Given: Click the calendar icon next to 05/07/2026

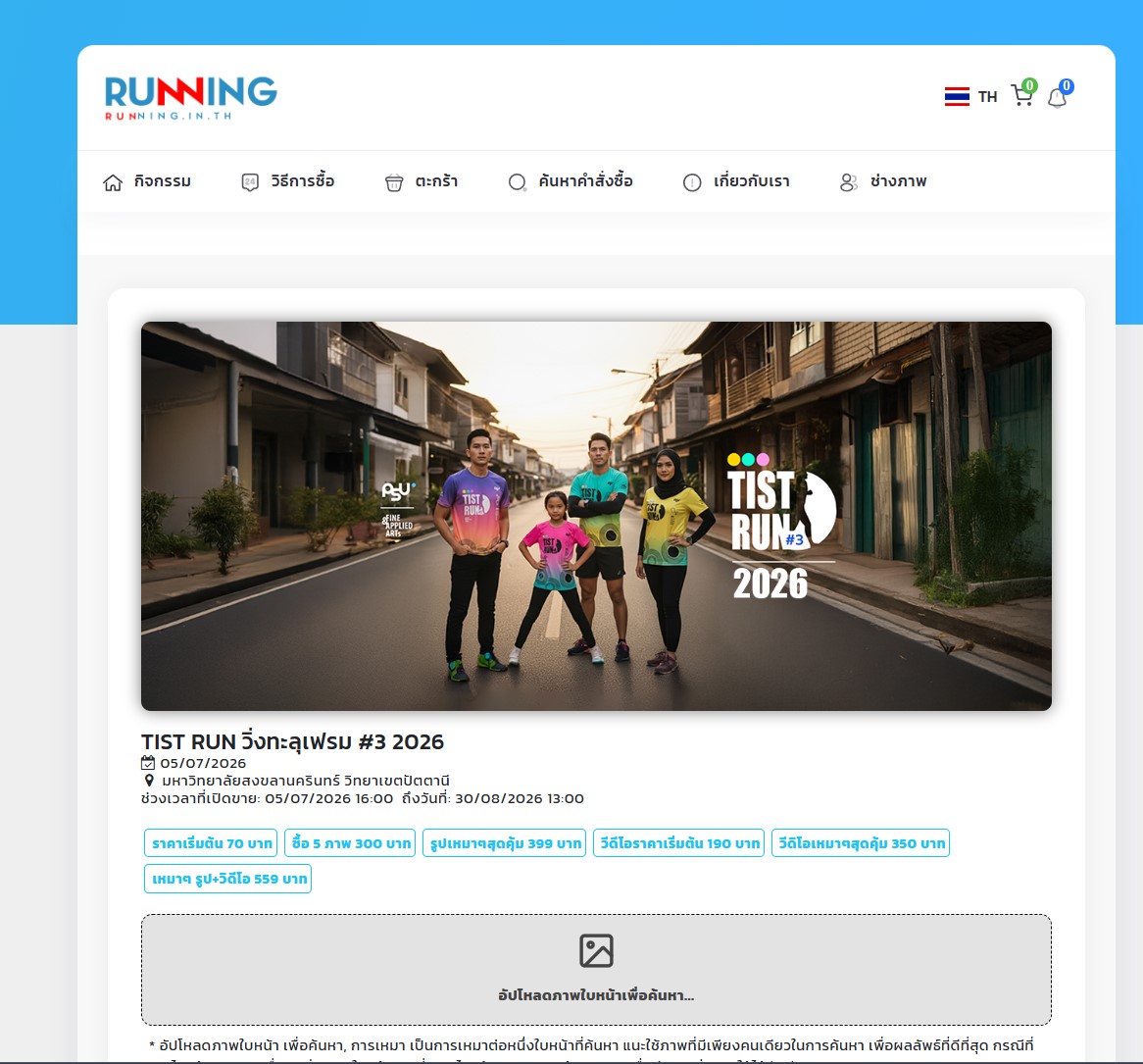Looking at the screenshot, I should click(x=148, y=763).
